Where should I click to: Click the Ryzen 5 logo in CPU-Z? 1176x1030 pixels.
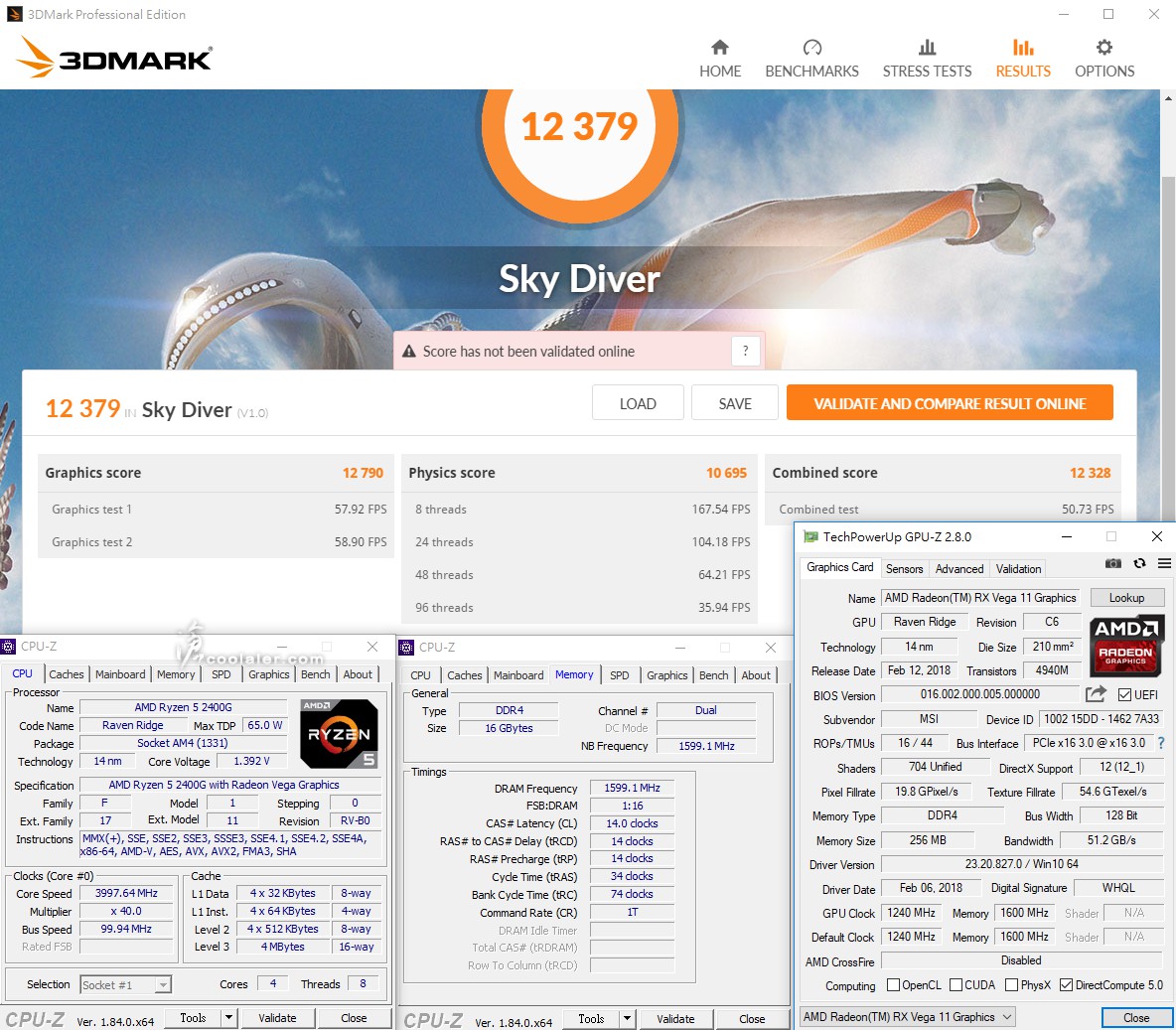(339, 734)
